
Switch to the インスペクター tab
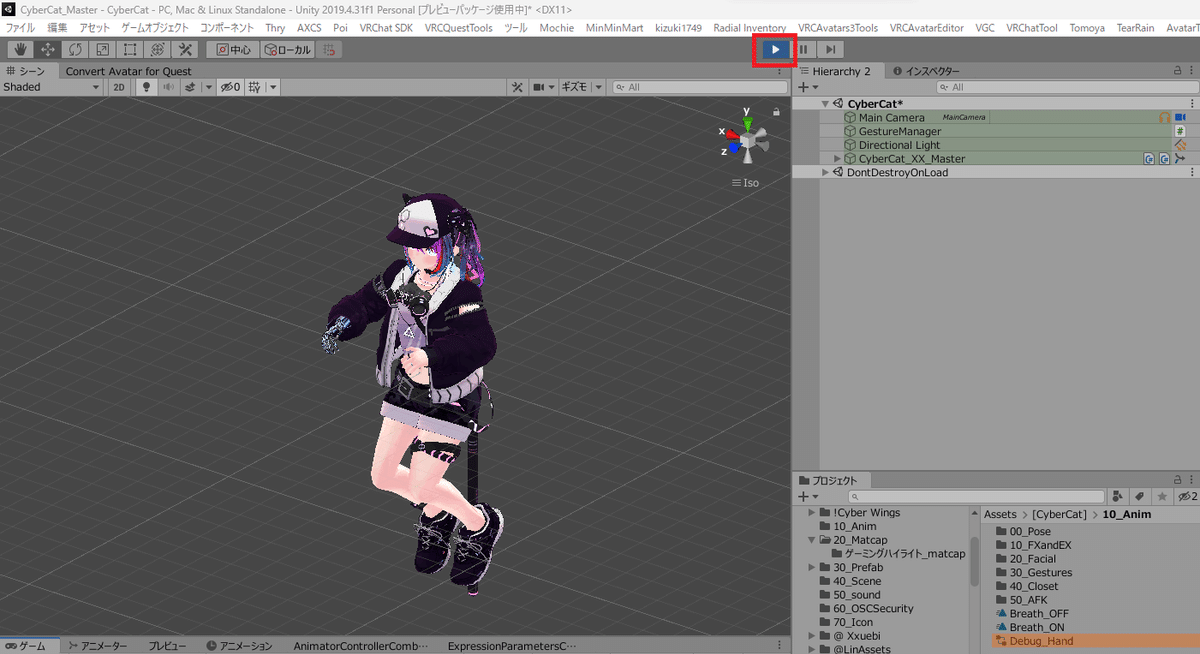click(x=925, y=71)
